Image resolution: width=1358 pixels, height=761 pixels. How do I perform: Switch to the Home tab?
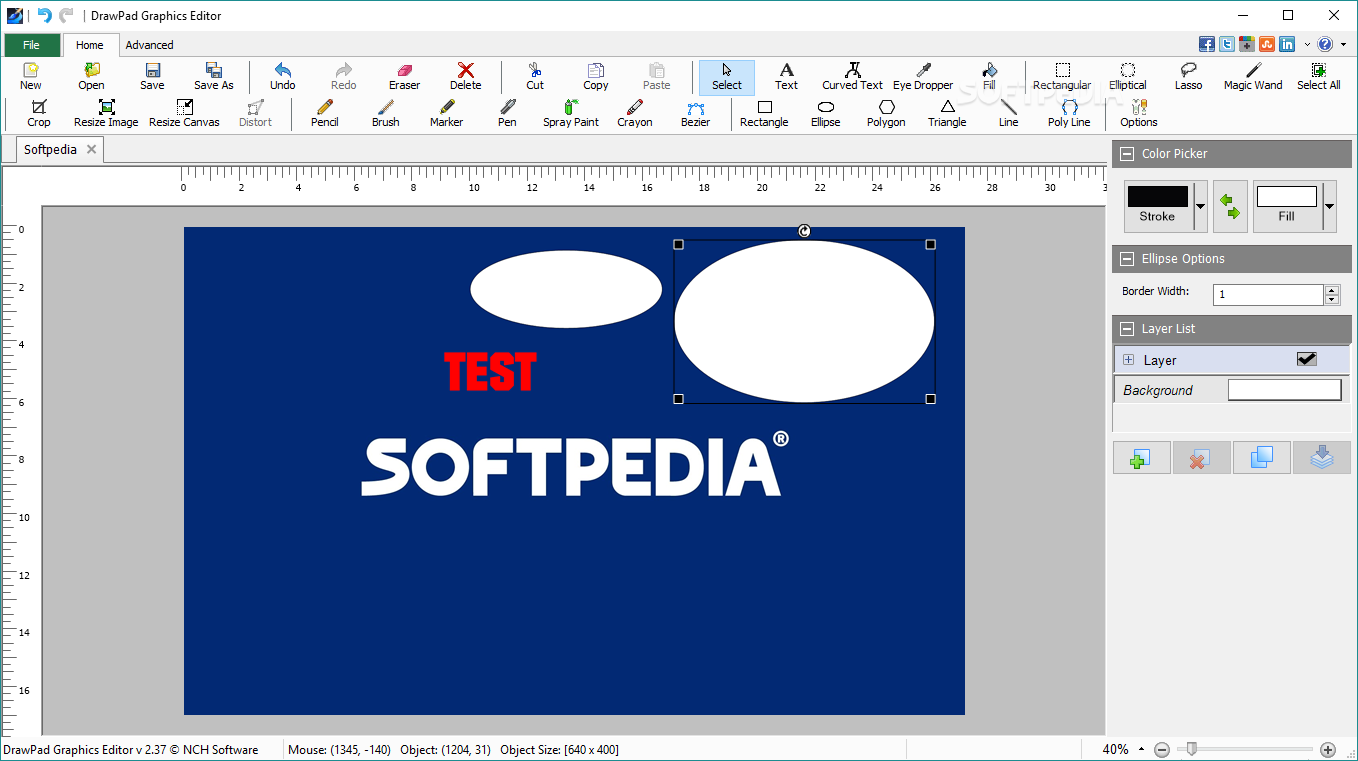coord(89,45)
